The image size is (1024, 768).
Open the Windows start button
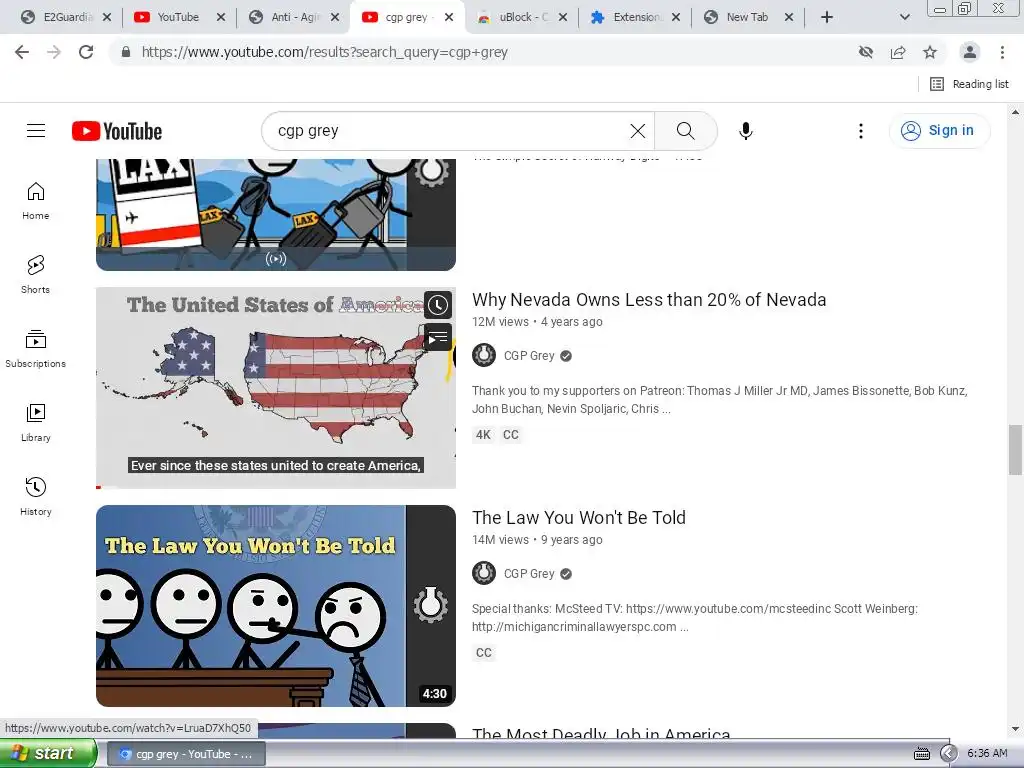(x=48, y=753)
